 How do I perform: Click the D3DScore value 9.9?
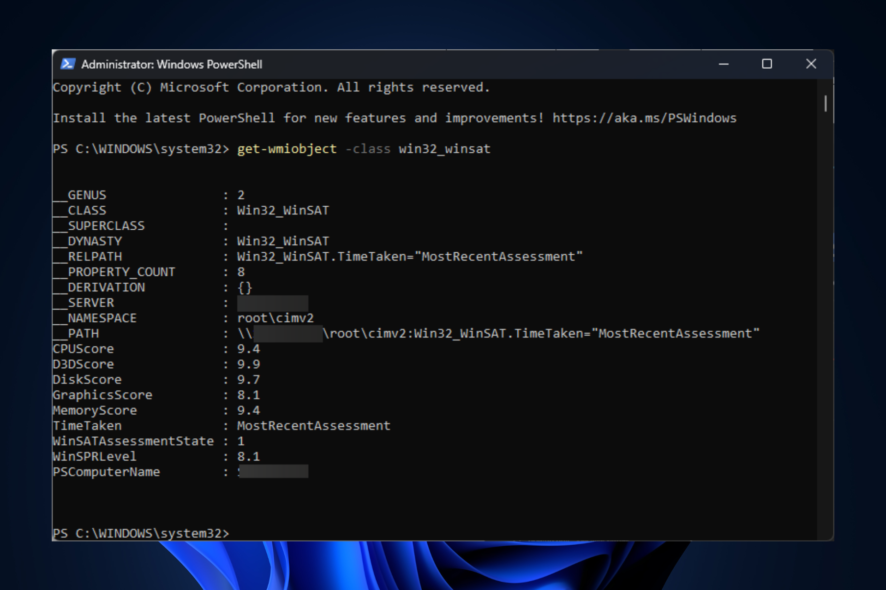(x=248, y=364)
